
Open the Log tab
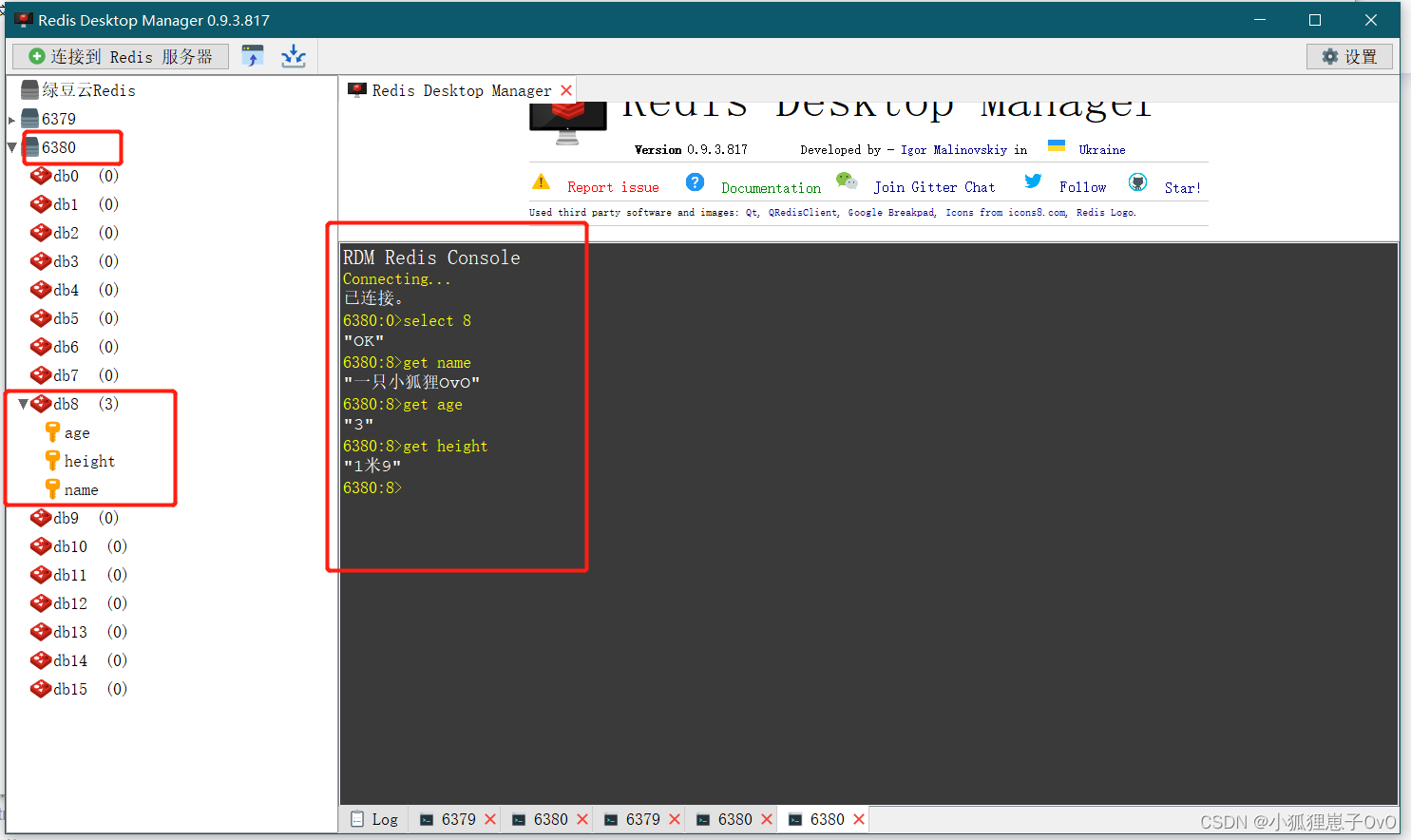tap(374, 819)
